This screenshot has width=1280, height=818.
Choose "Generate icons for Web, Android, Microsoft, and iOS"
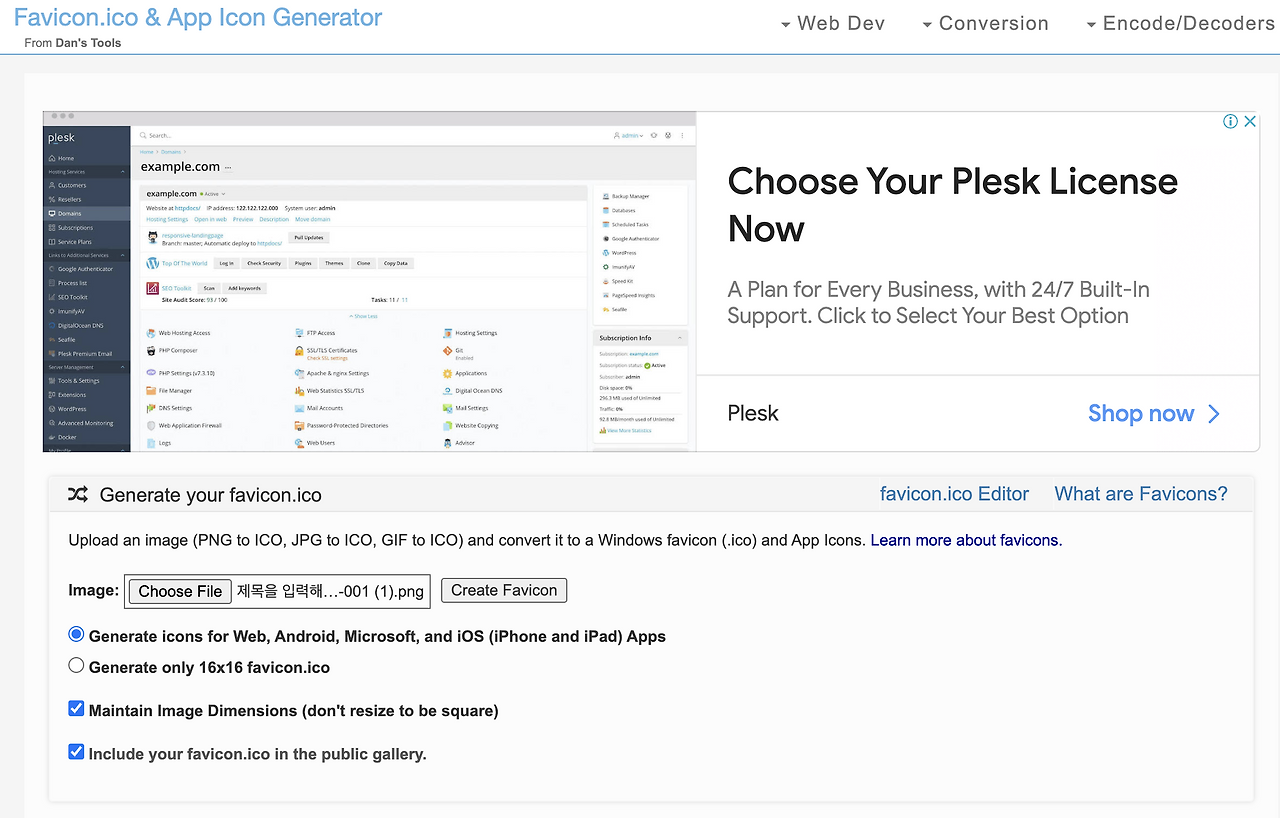pyautogui.click(x=76, y=633)
